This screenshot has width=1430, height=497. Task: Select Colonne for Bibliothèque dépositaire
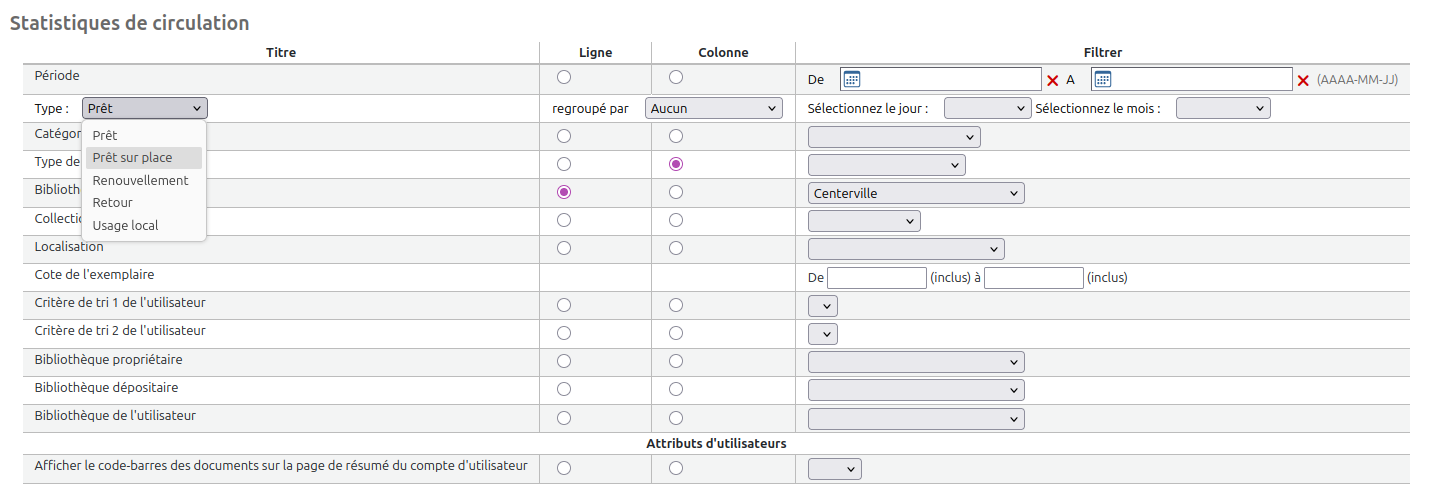pyautogui.click(x=676, y=389)
